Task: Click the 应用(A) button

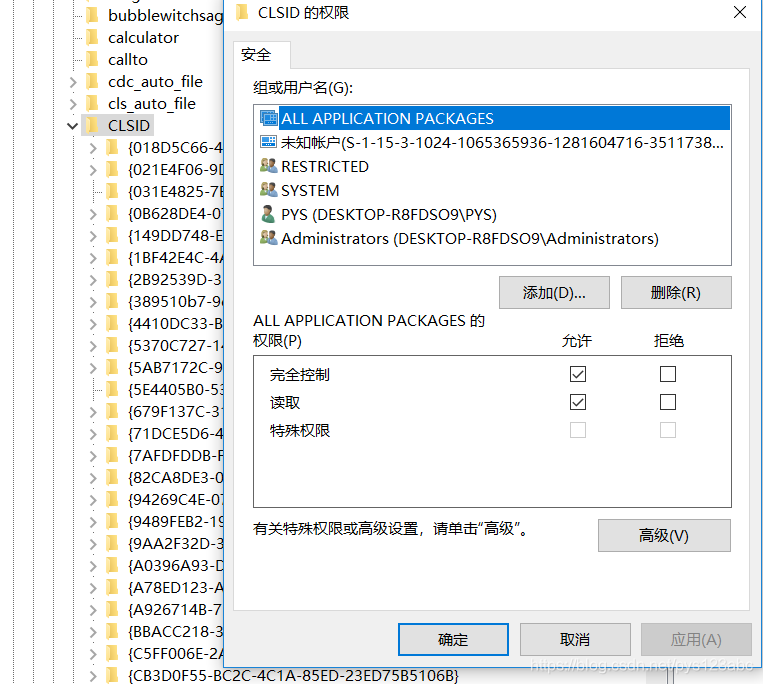Action: coord(696,639)
